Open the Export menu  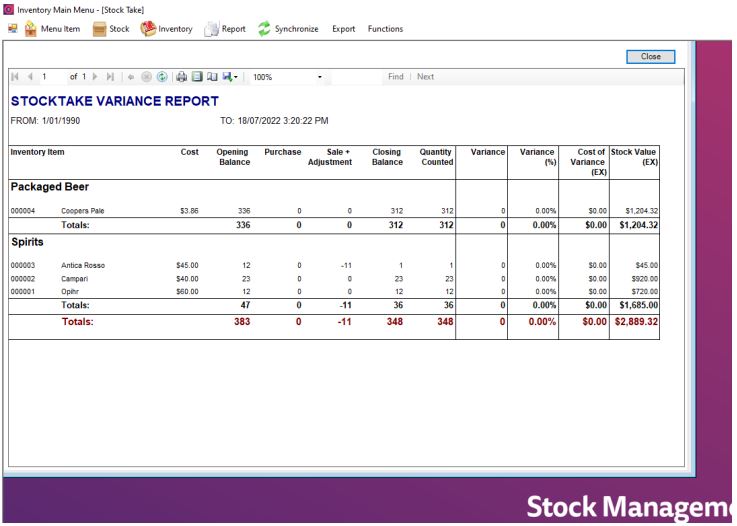[x=343, y=29]
